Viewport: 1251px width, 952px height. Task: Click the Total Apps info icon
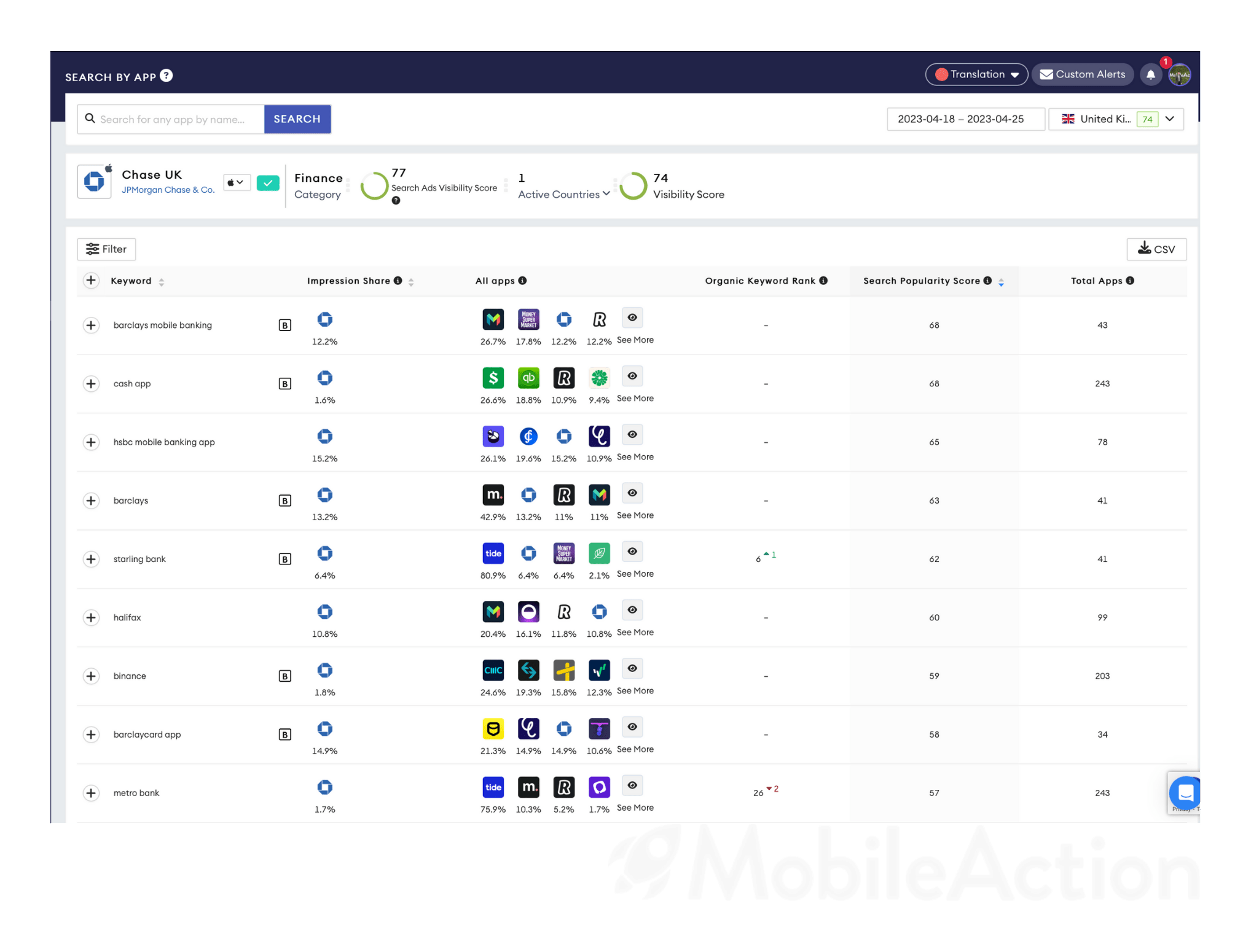(1130, 281)
